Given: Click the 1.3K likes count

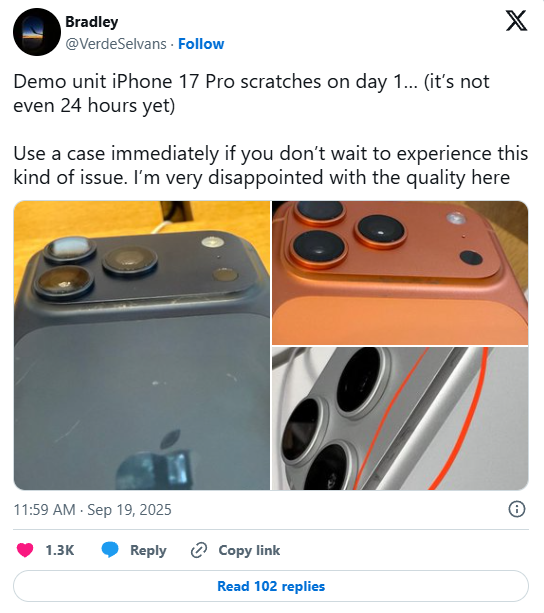Looking at the screenshot, I should tap(59, 550).
